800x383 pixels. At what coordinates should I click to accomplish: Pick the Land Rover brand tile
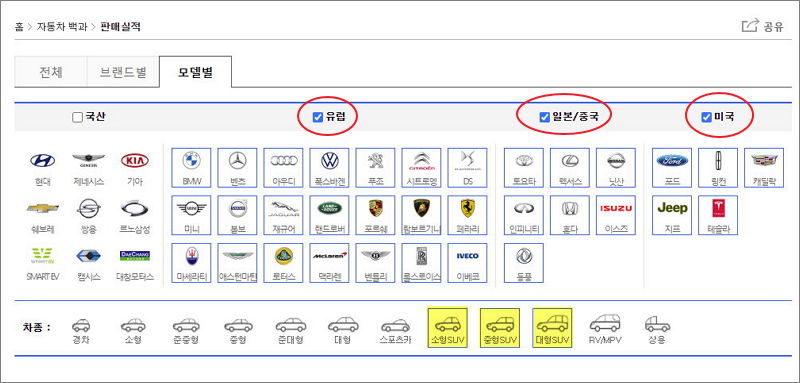pos(330,215)
